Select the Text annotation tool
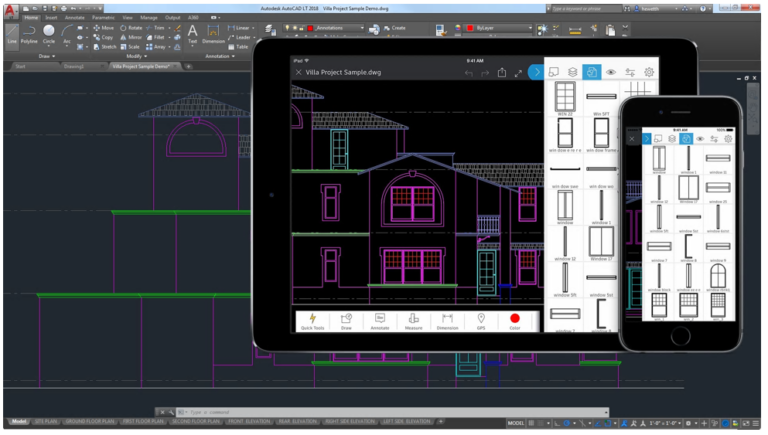 click(192, 34)
